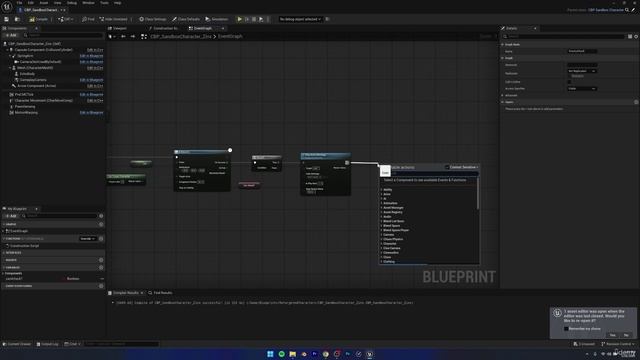The image size is (640, 360).
Task: Open the Help menu
Action: coord(118,3)
